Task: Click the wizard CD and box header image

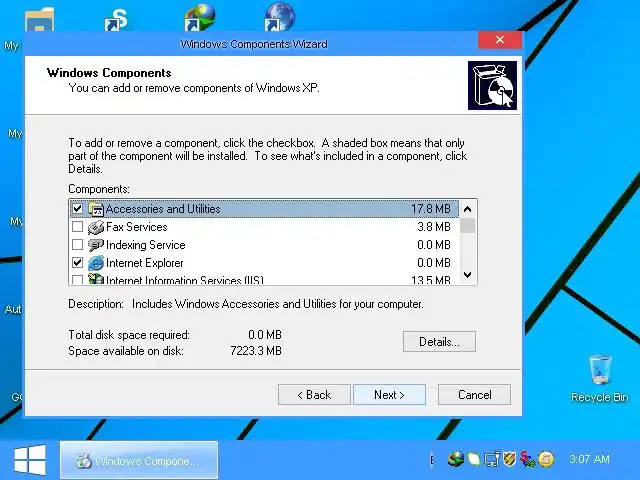Action: click(x=492, y=85)
